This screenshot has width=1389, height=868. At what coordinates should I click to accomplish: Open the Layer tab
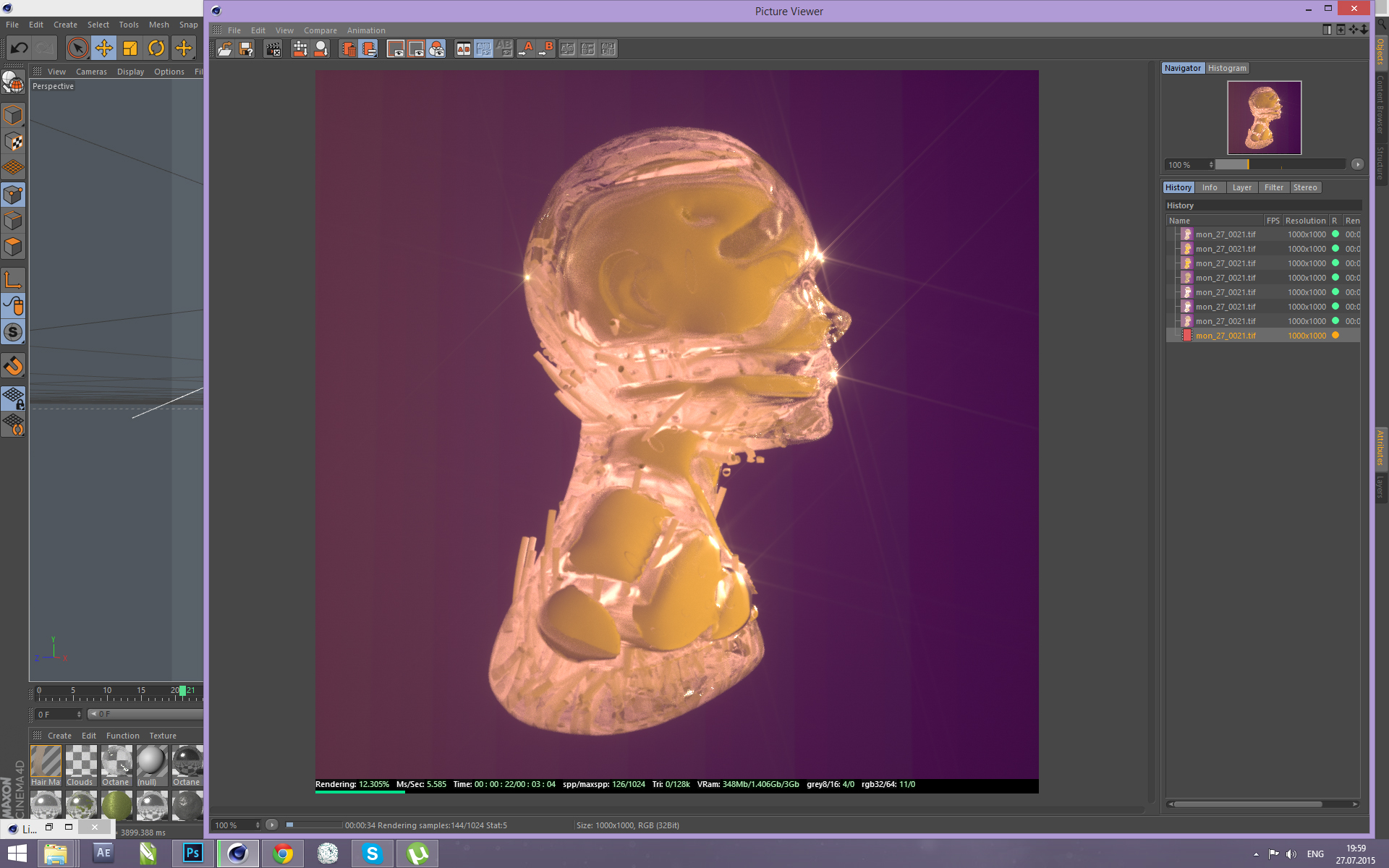(1241, 187)
